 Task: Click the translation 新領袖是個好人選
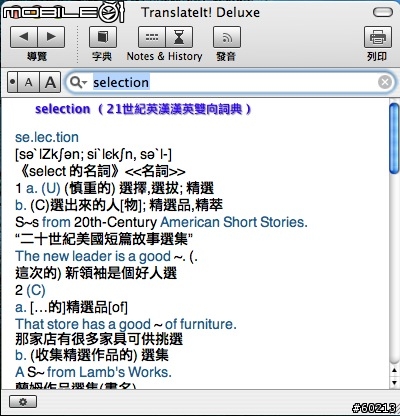tap(121, 273)
